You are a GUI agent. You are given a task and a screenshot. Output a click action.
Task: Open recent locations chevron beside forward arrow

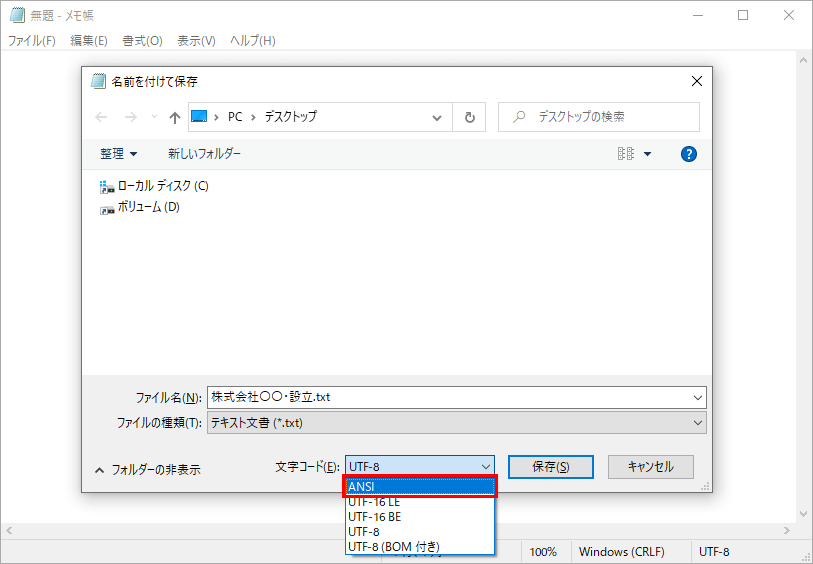[154, 117]
